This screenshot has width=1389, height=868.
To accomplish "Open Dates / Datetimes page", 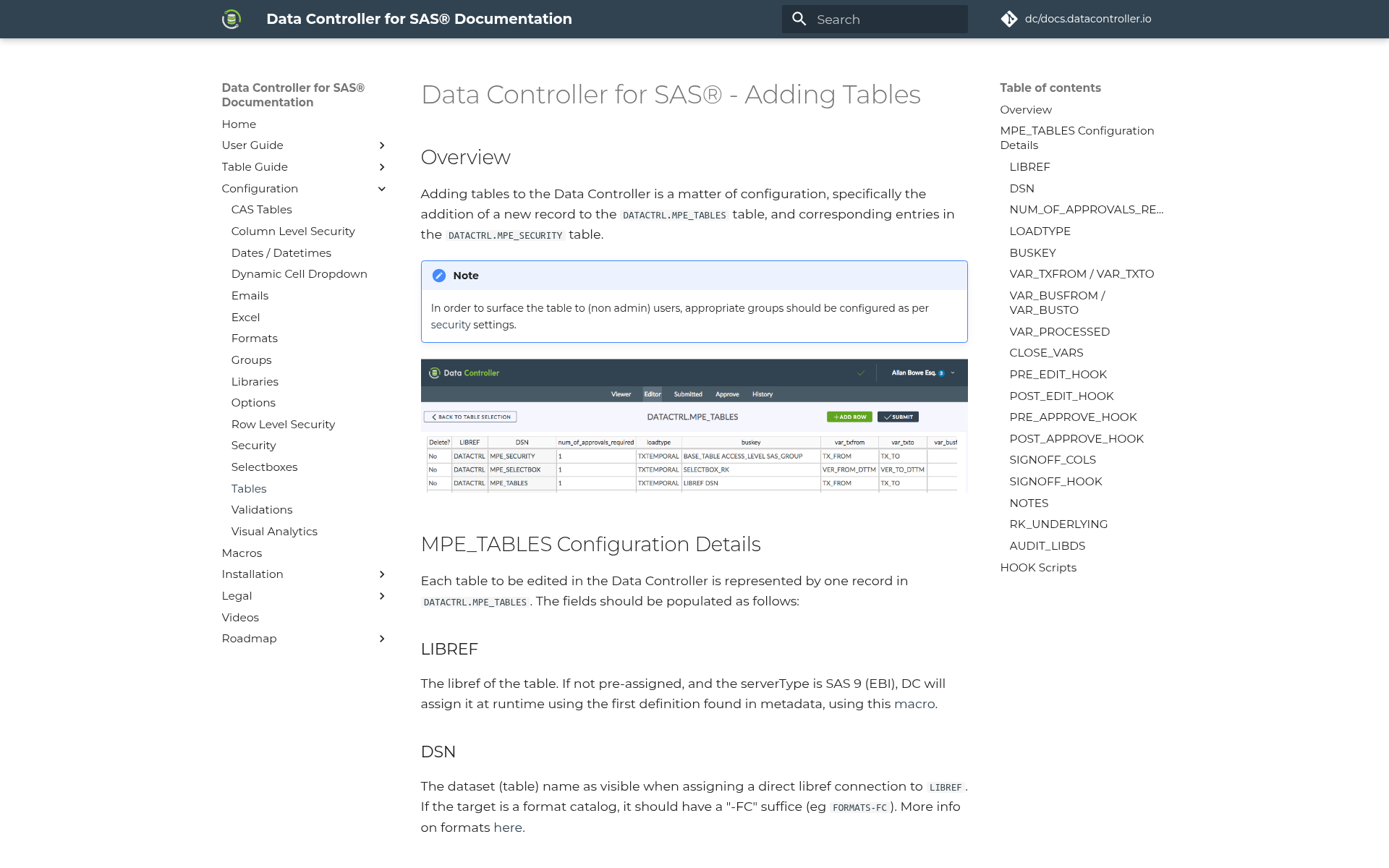I will click(281, 253).
